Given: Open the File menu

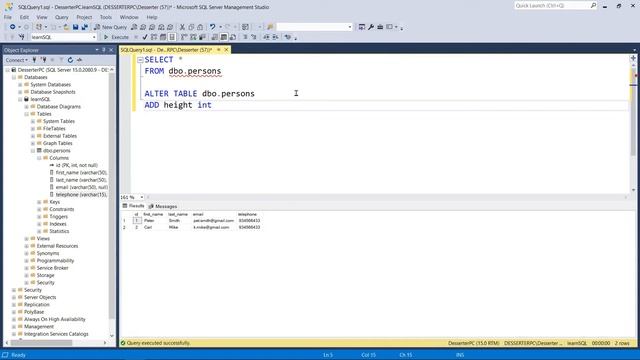Looking at the screenshot, I should click(x=8, y=17).
